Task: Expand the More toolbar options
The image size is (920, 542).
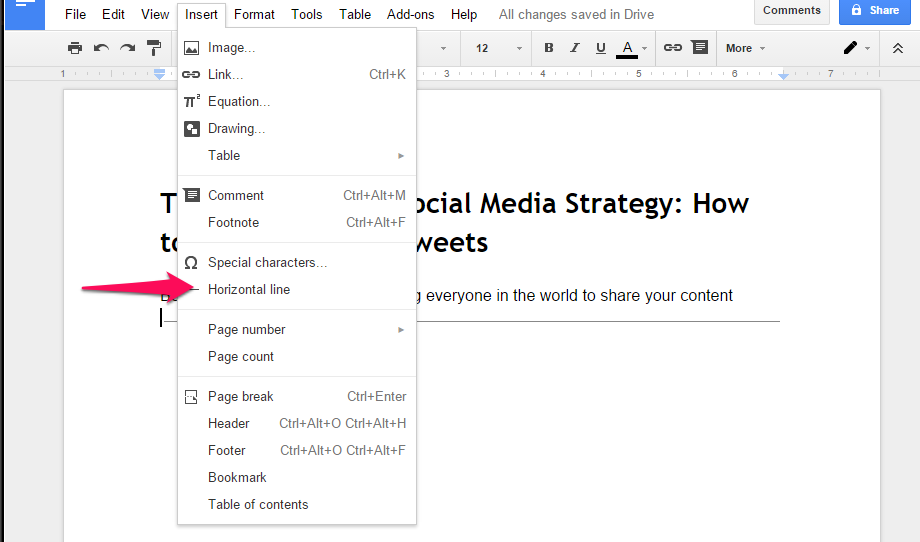Action: pyautogui.click(x=745, y=48)
